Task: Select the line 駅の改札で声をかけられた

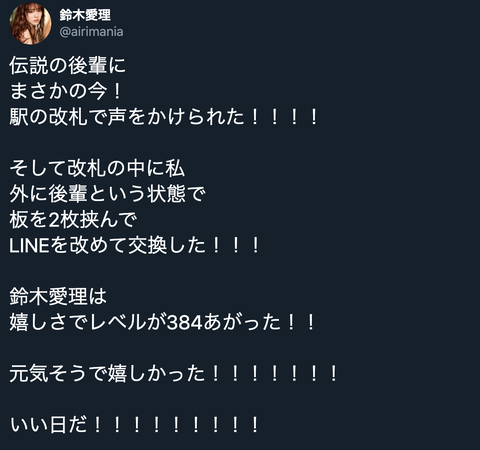Action: coord(127,117)
